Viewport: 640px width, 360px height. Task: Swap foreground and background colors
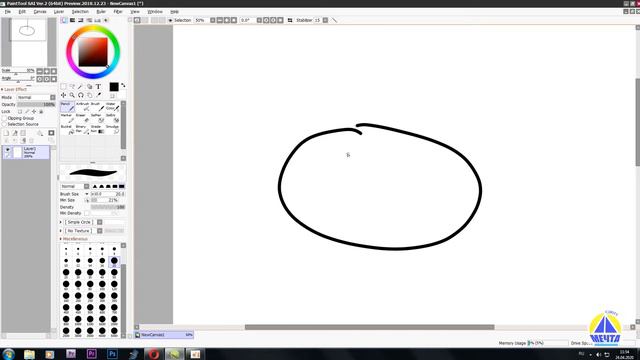click(x=123, y=85)
